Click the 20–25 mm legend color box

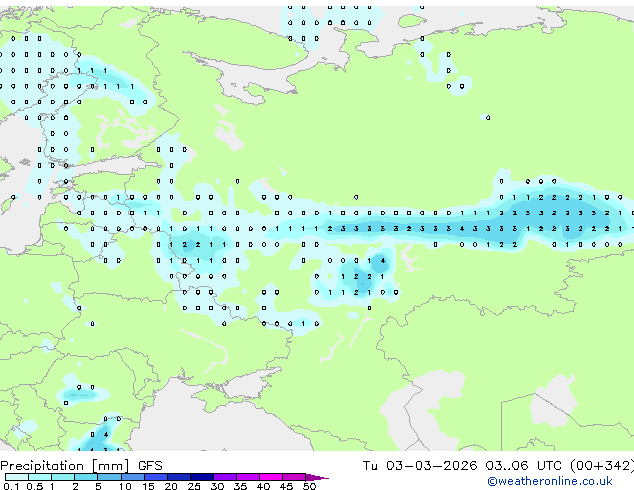(178, 477)
